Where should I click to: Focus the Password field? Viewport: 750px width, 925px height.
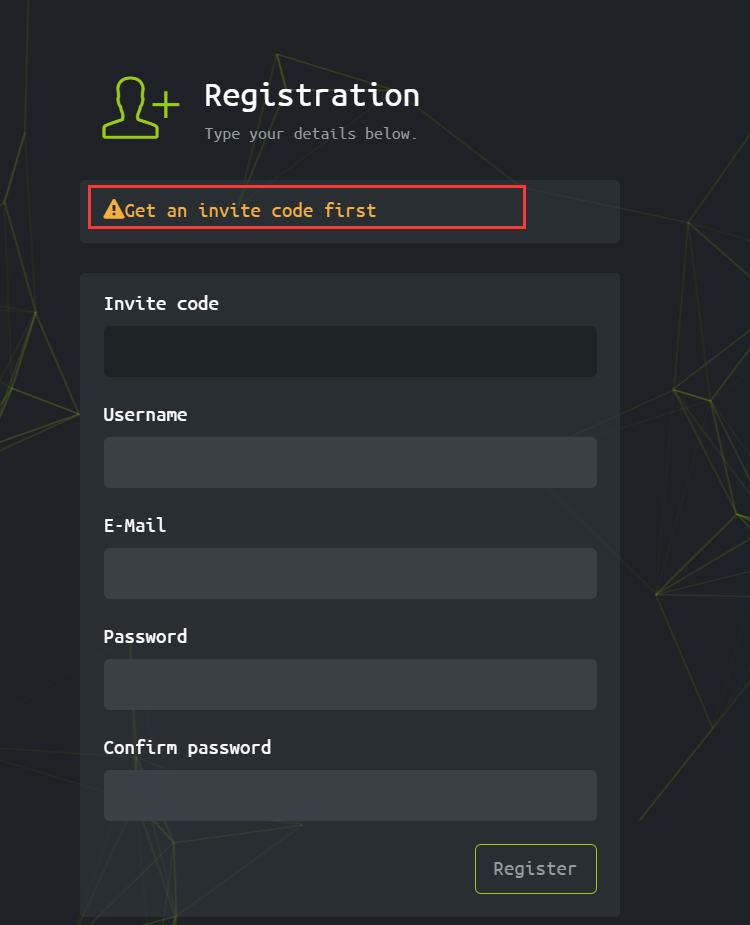coord(350,684)
